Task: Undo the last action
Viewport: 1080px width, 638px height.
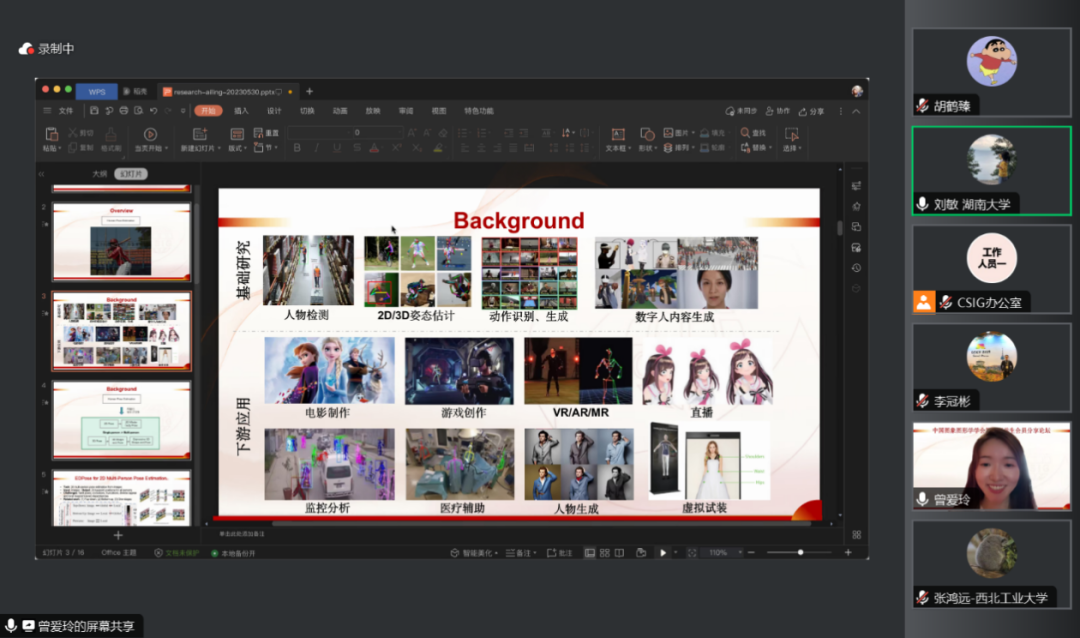Action: pyautogui.click(x=154, y=111)
